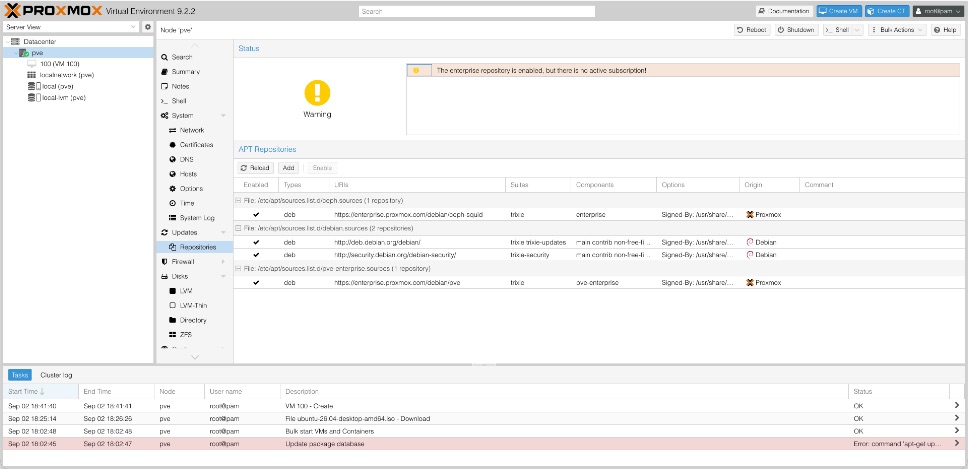Open the System Log page
968x469 pixels.
[193, 218]
